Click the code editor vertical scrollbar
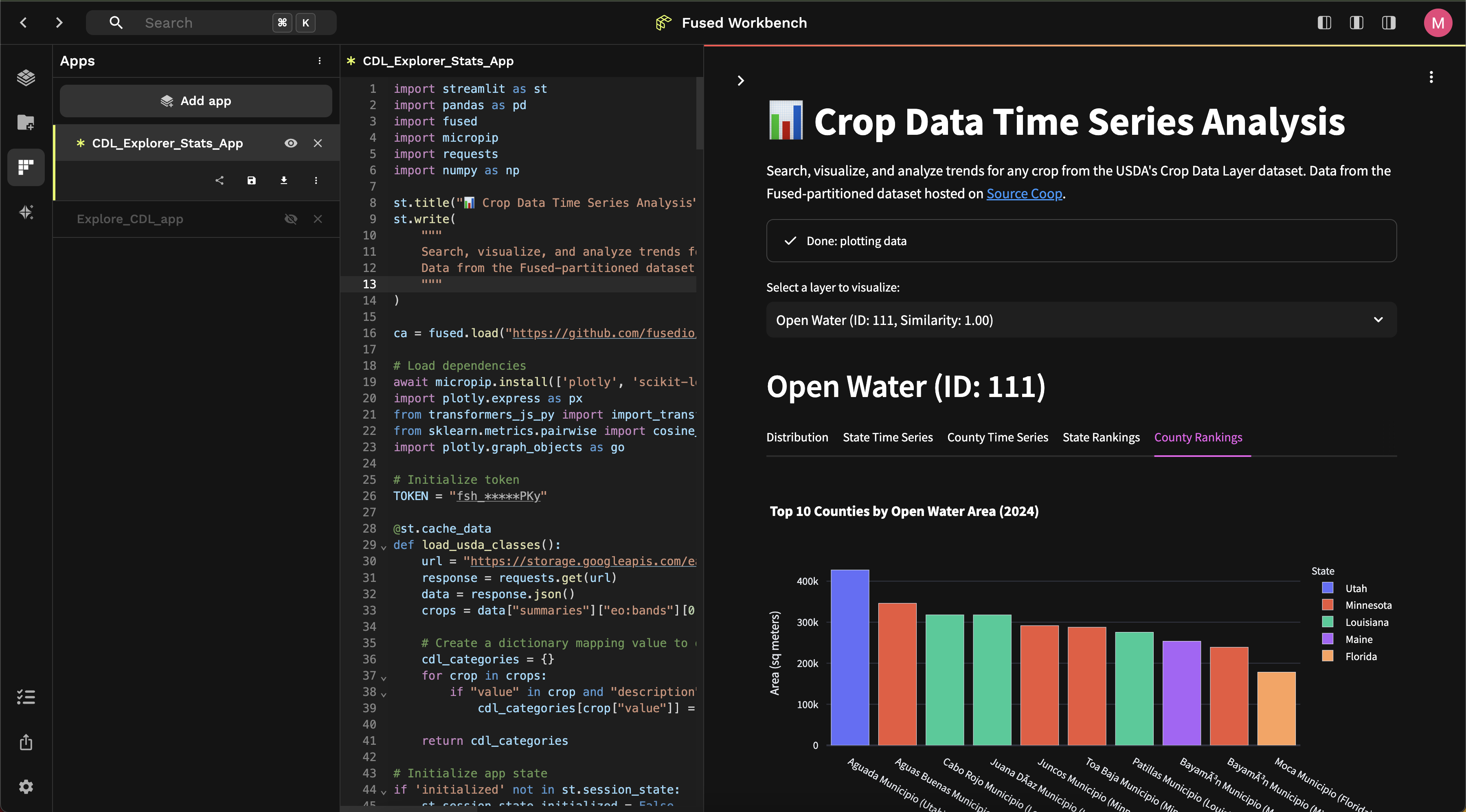 pyautogui.click(x=700, y=114)
